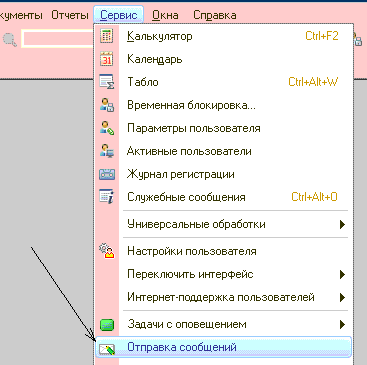Click the green Задачи с оповещением icon
367x365 pixels.
pyautogui.click(x=107, y=324)
